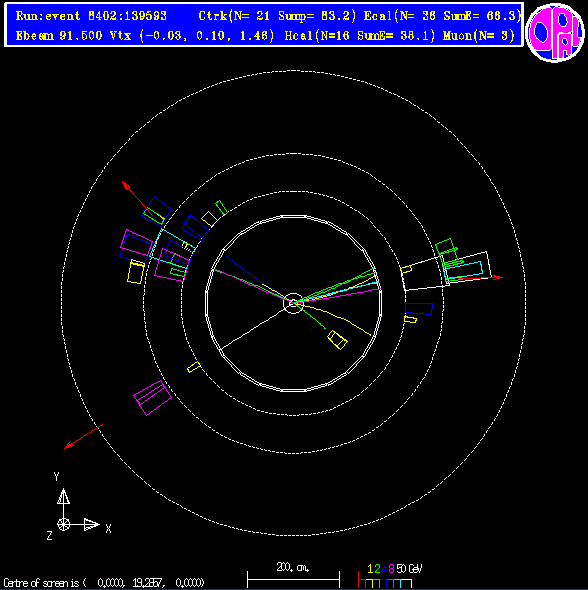Select the yellow block inside the tracker
Image resolution: width=588 pixels, height=590 pixels.
pyautogui.click(x=337, y=340)
